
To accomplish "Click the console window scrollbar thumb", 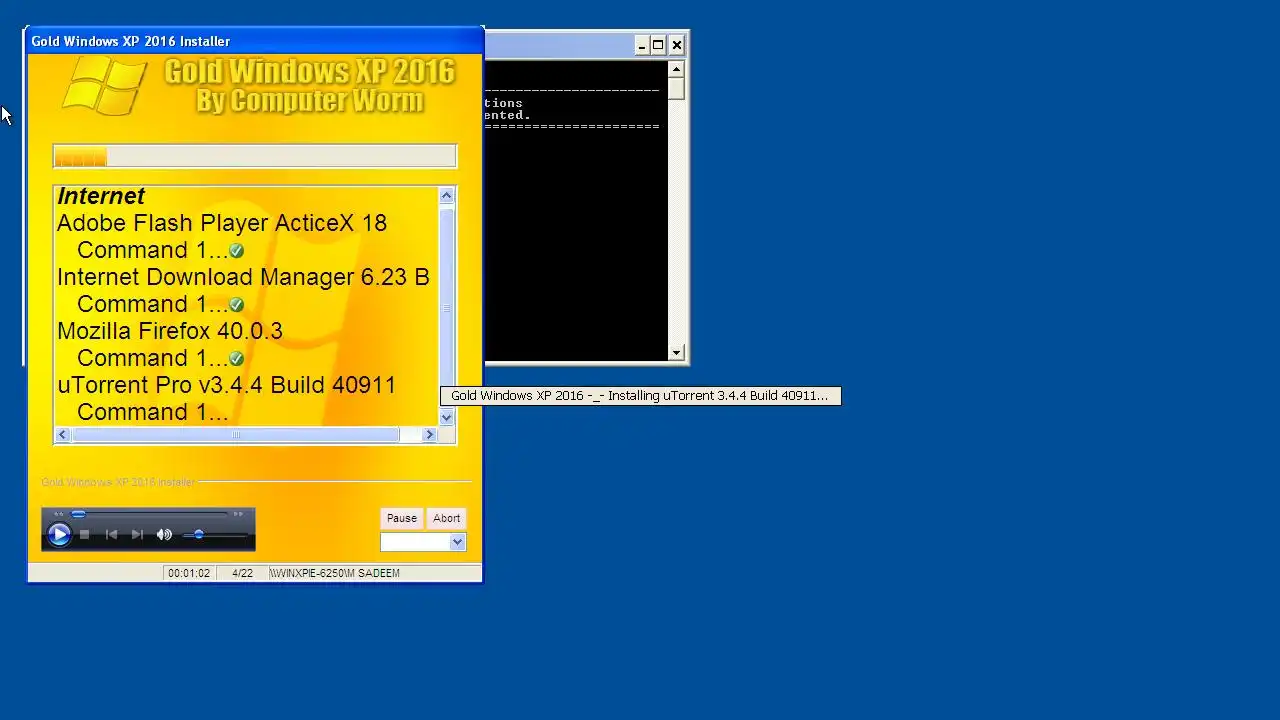I will [x=677, y=88].
